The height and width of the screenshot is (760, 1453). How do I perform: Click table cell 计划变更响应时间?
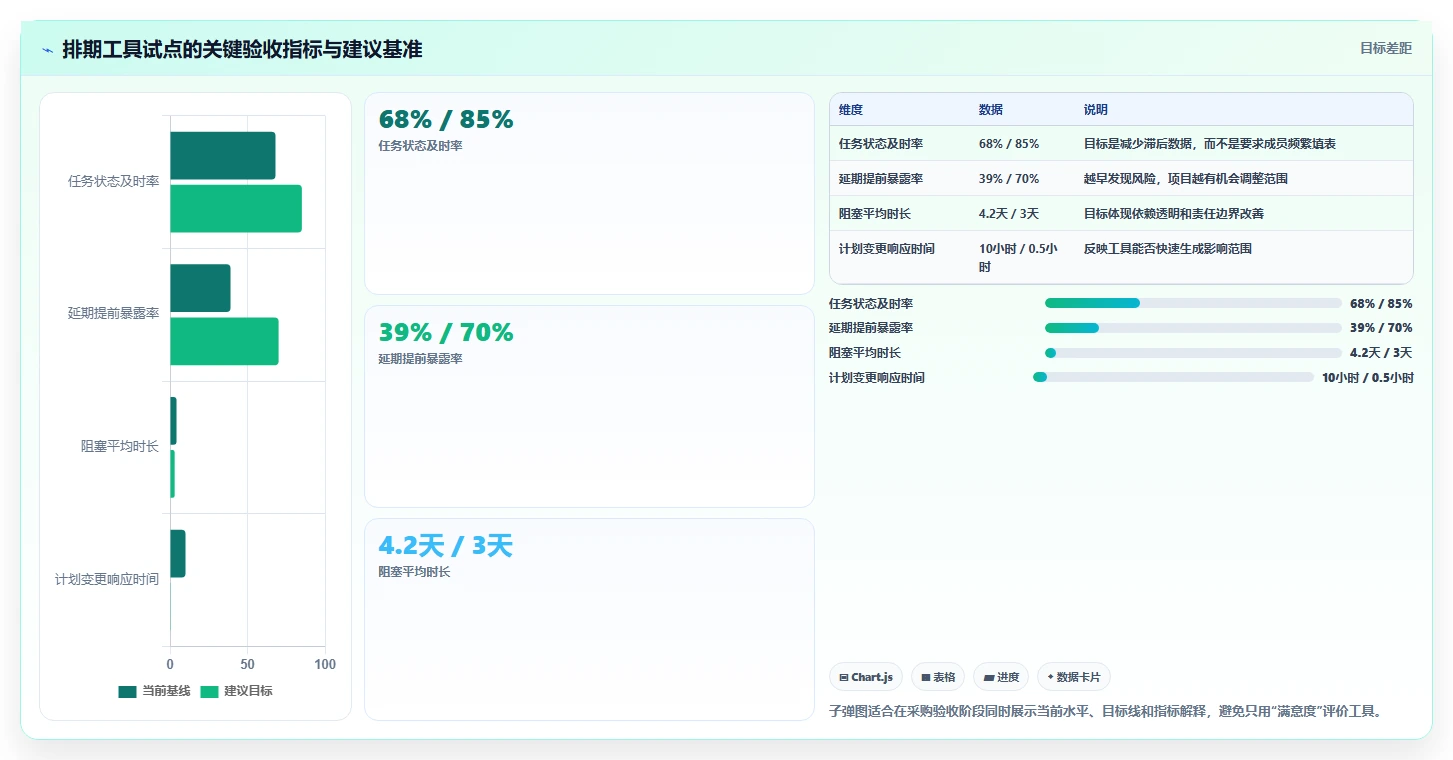pyautogui.click(x=887, y=248)
